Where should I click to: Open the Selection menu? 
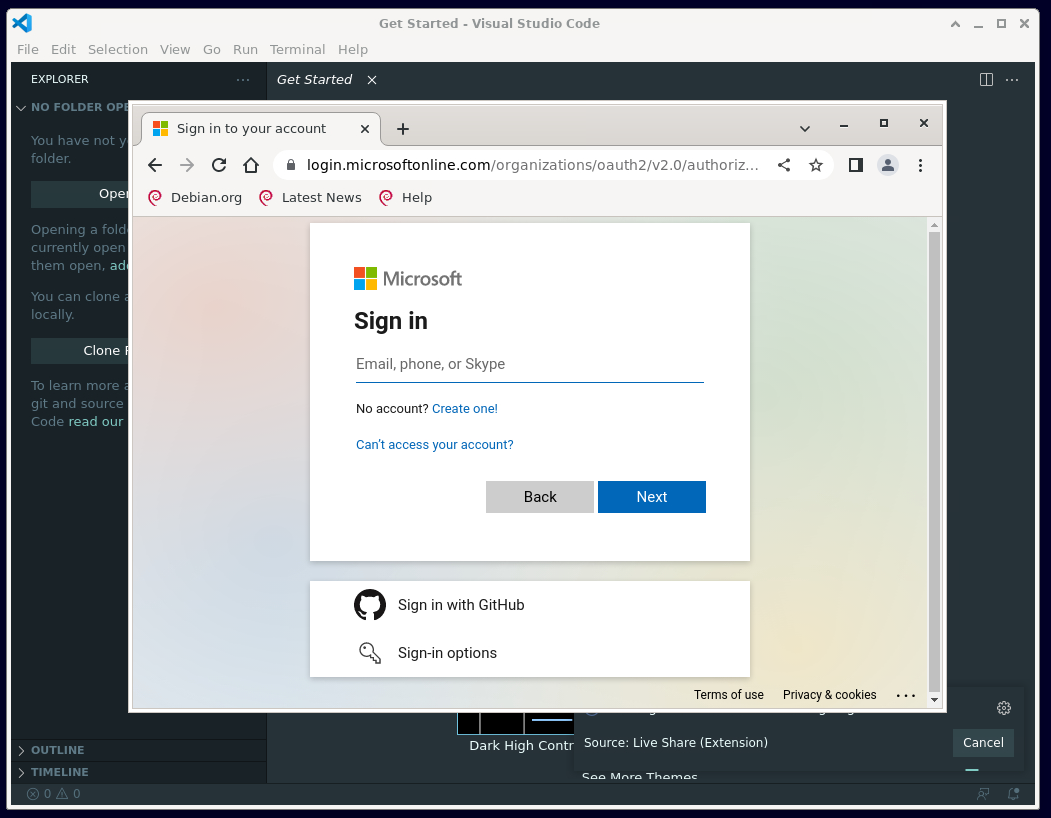[x=117, y=49]
